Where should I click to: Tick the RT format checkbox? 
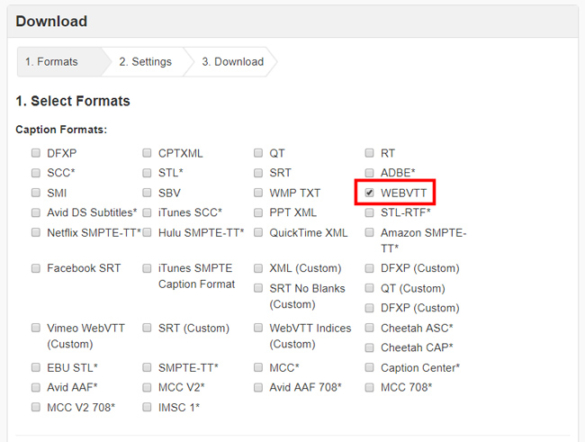369,153
